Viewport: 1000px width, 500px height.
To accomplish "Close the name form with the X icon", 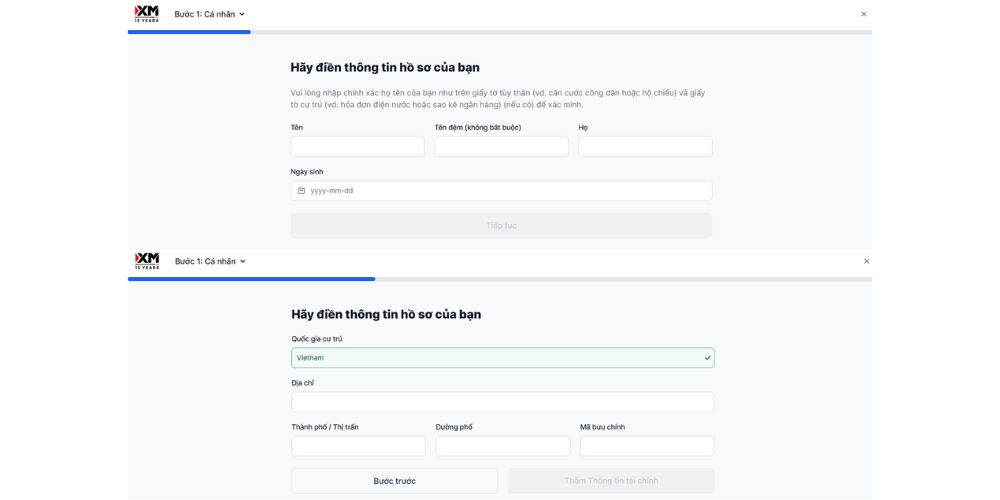I will [x=864, y=14].
